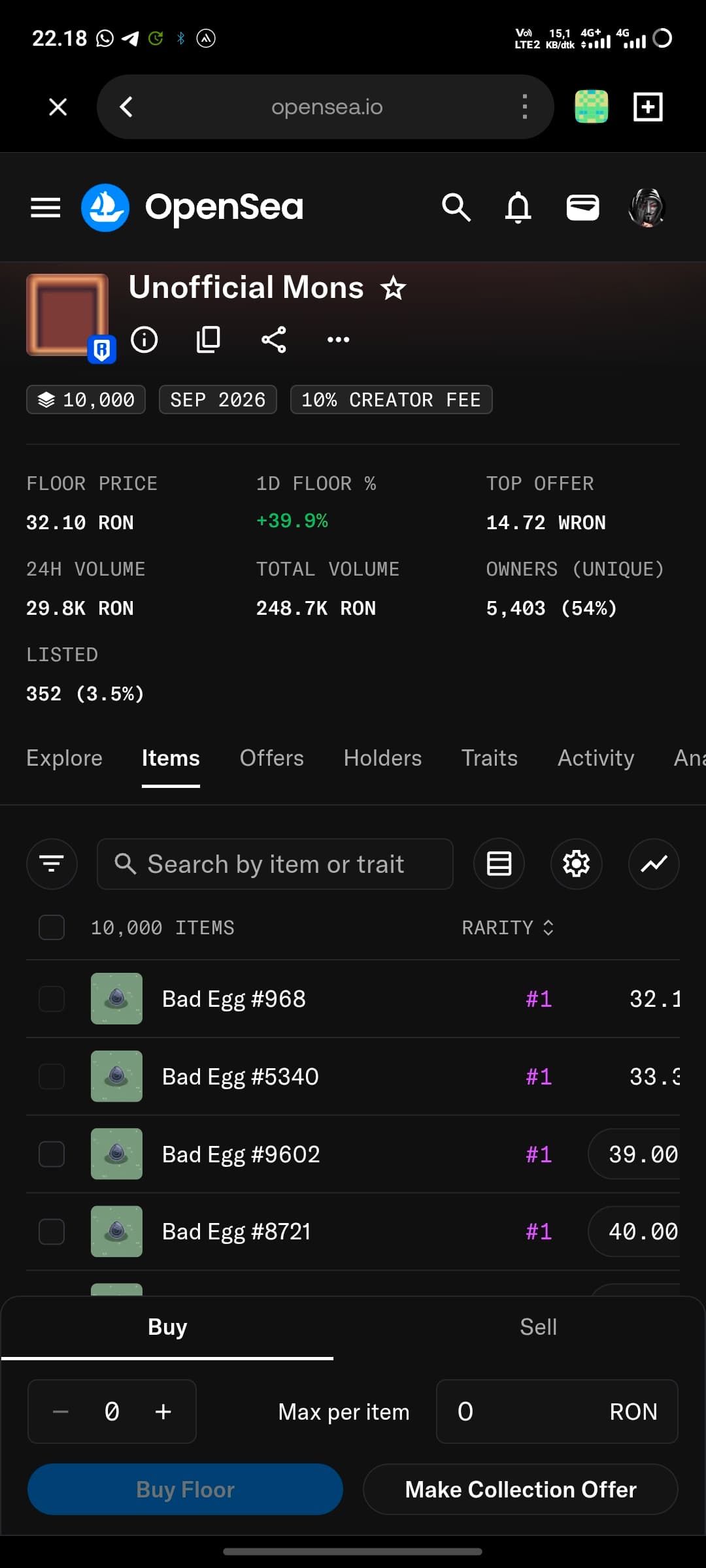Image resolution: width=706 pixels, height=1568 pixels.
Task: Open the Bad Egg #968 thumbnail
Action: click(116, 998)
